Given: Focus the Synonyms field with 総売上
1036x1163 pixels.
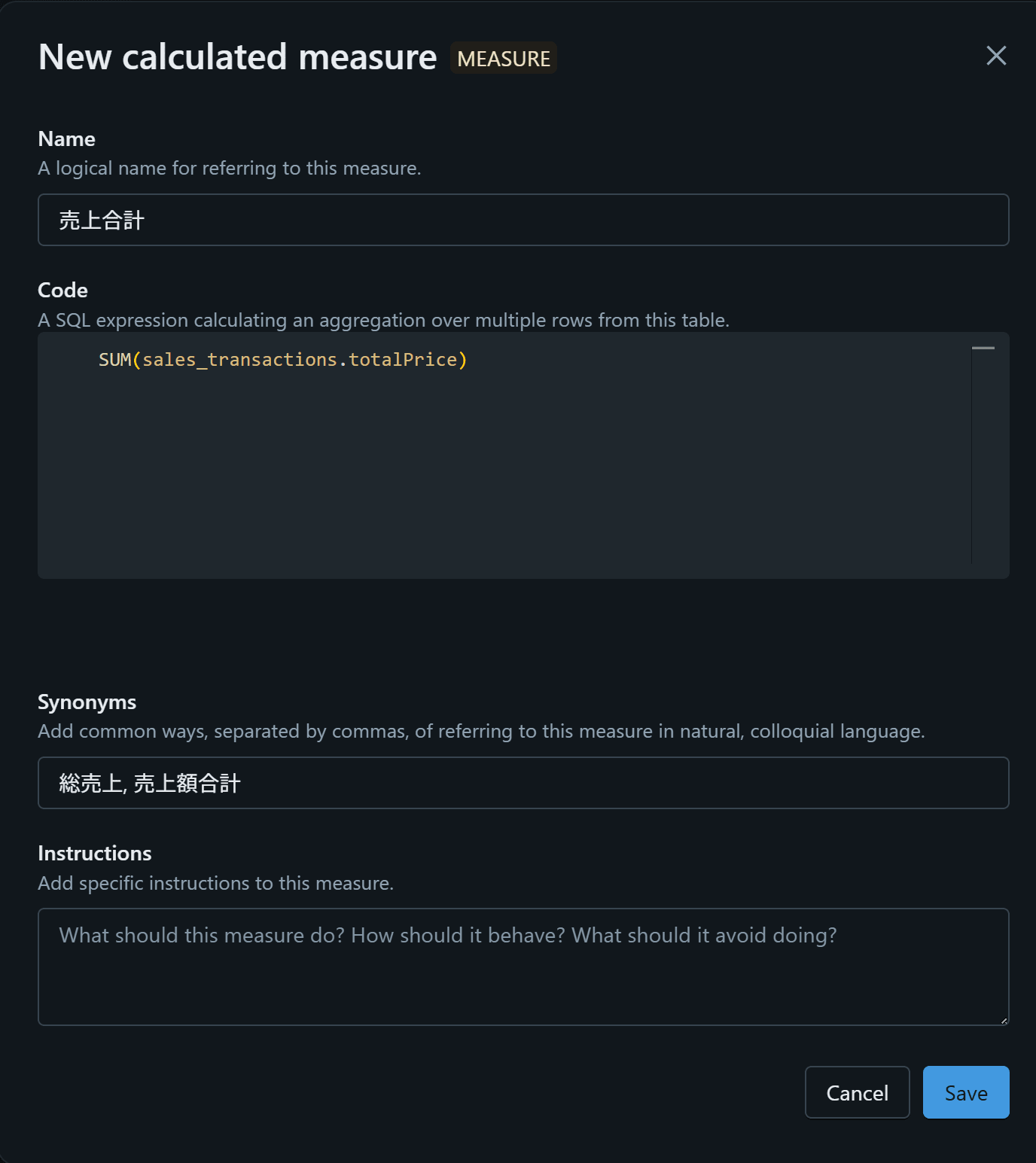Looking at the screenshot, I should pyautogui.click(x=523, y=783).
